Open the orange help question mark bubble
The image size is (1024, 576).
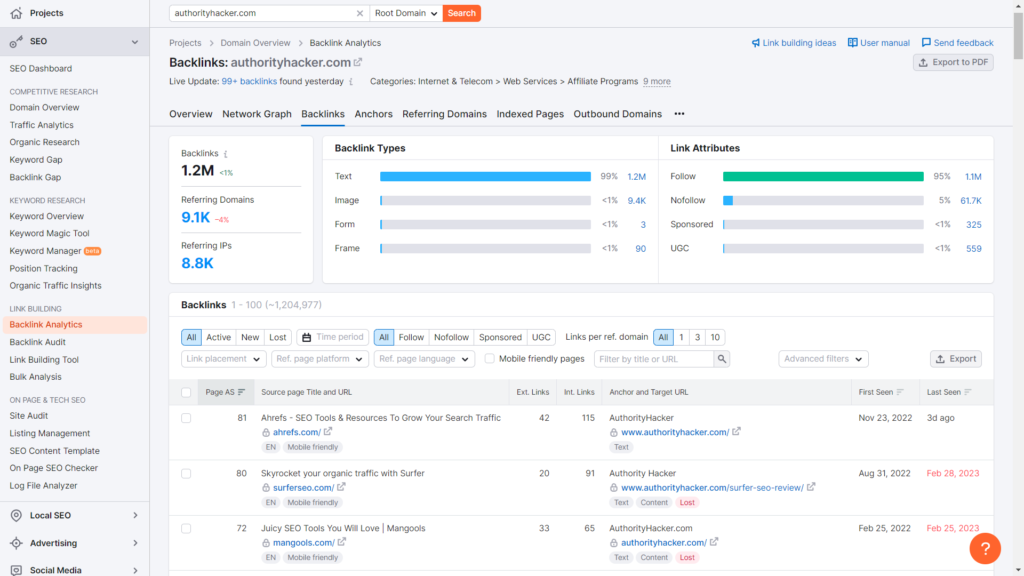985,548
